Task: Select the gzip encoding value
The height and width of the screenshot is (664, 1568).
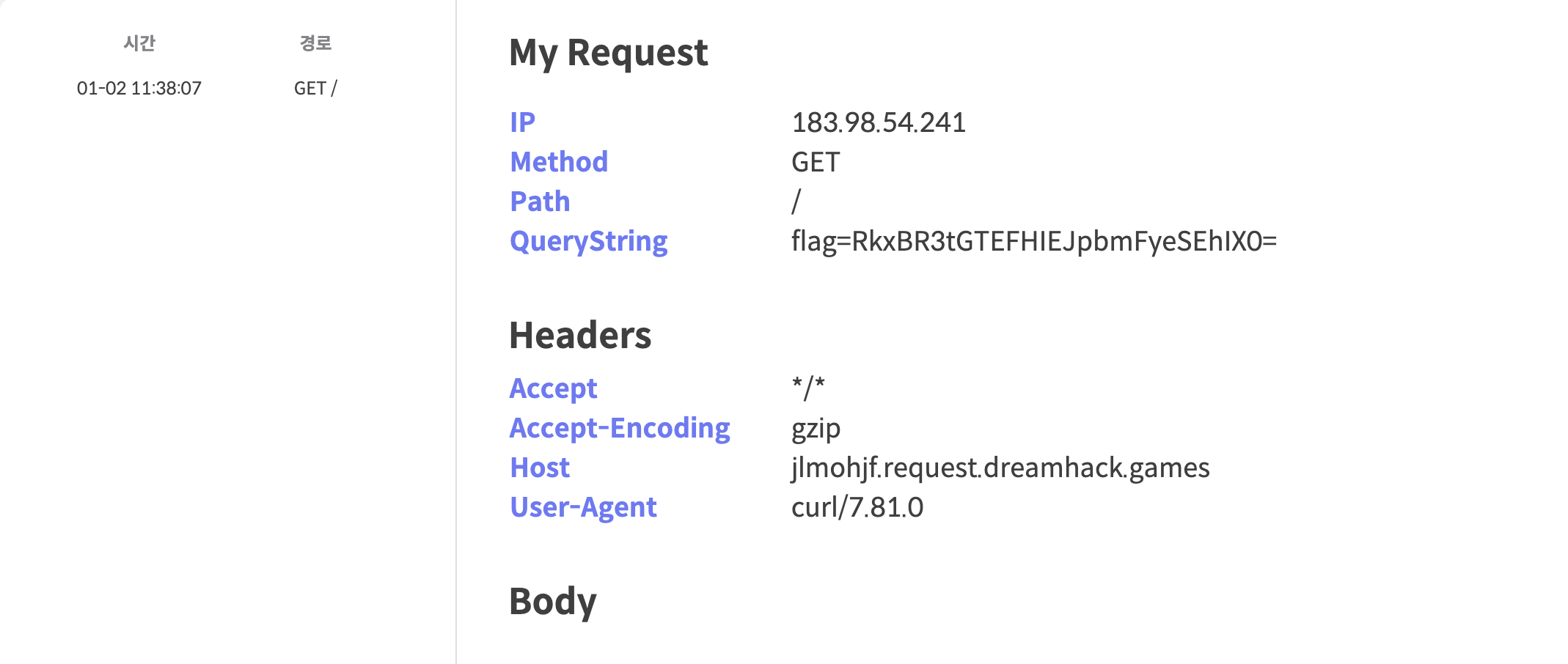Action: 816,429
